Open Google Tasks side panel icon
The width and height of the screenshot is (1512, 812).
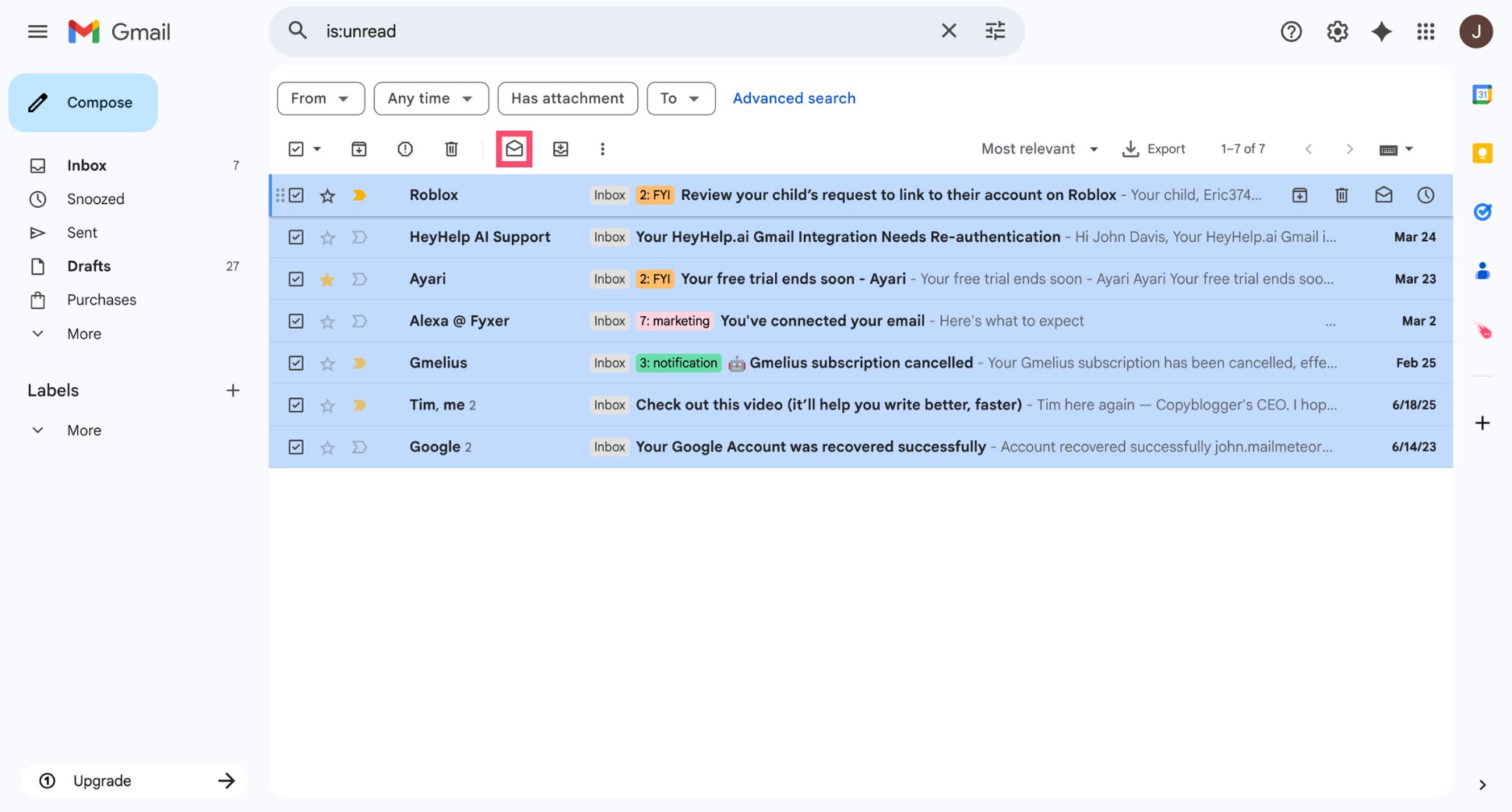[x=1482, y=212]
